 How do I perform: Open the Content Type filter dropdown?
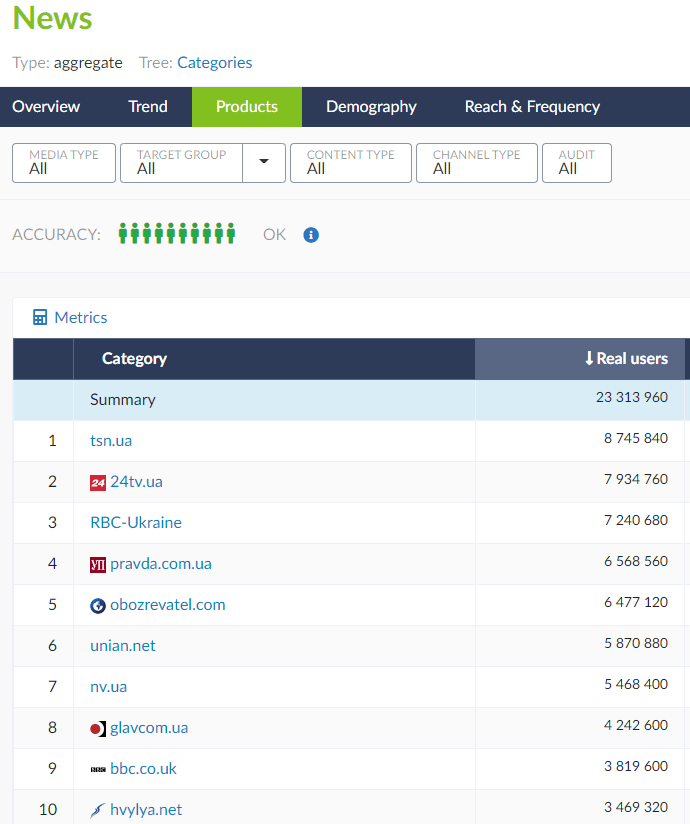350,163
